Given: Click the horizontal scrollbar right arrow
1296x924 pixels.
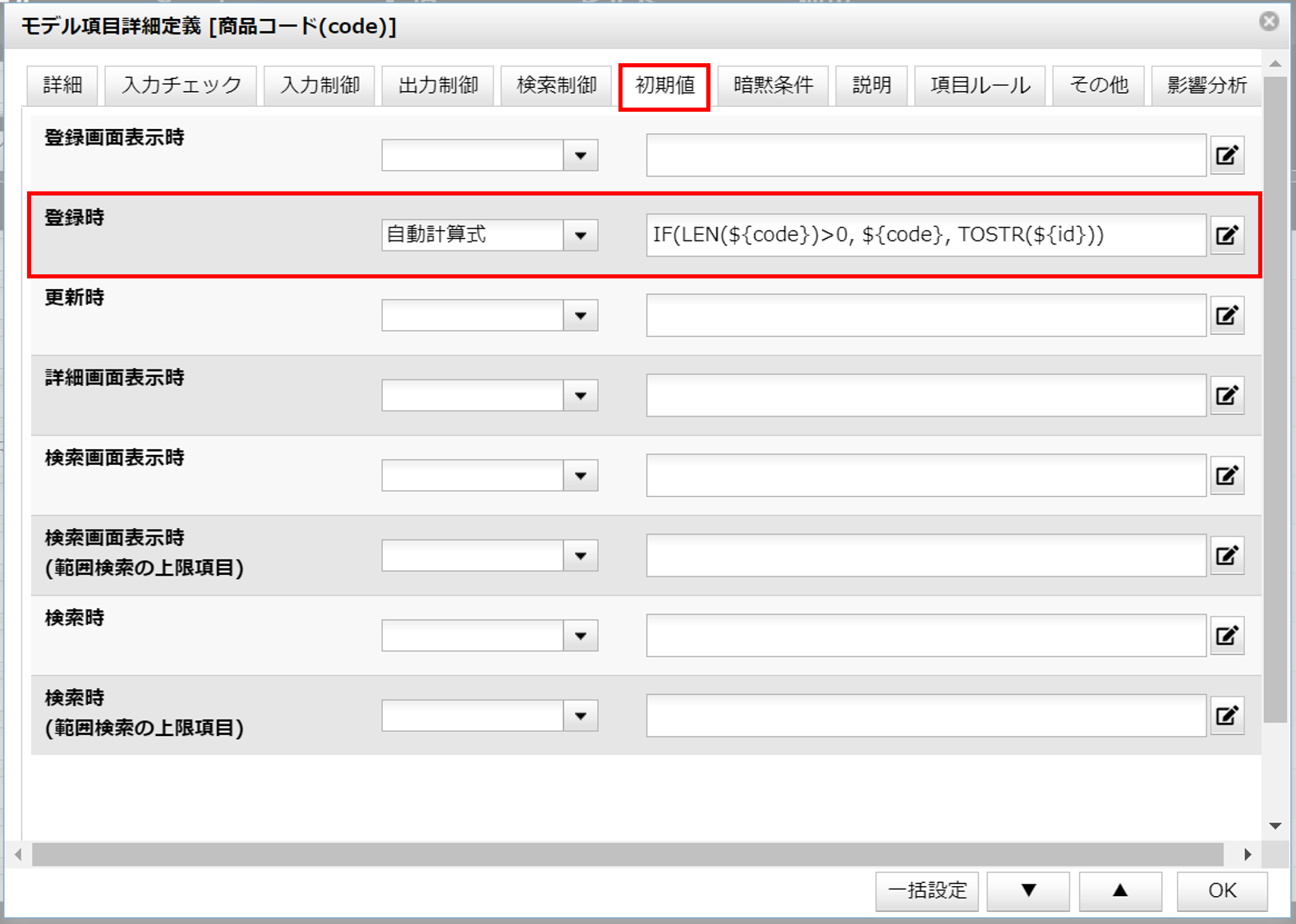Looking at the screenshot, I should coord(1248,854).
